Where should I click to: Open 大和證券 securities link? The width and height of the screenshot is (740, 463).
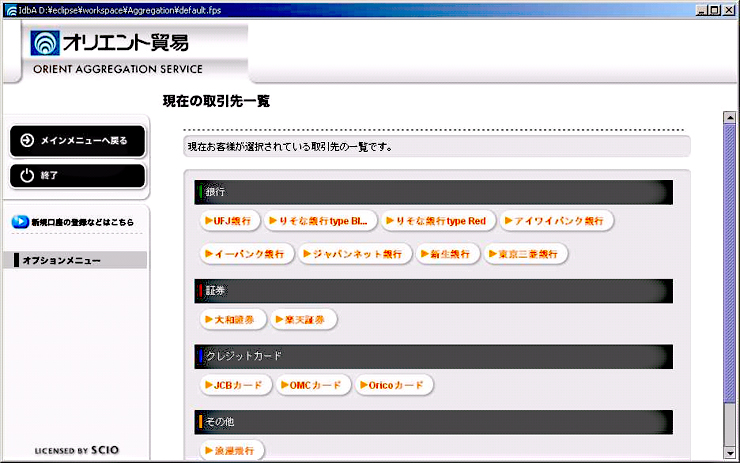tap(233, 320)
